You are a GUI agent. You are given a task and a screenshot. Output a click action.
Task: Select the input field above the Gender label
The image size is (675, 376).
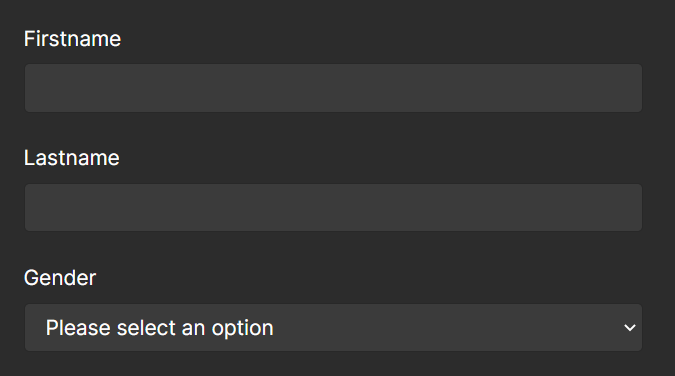333,208
